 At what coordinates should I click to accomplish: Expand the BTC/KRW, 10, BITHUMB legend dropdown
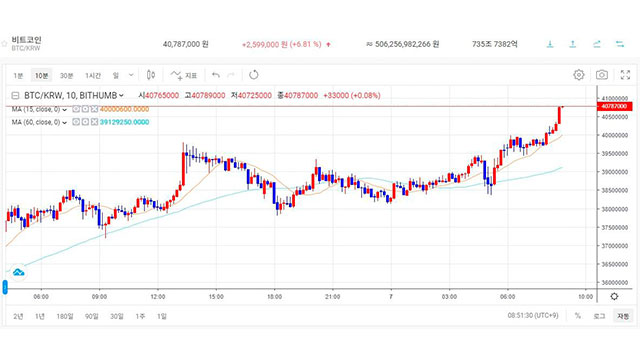coord(121,96)
